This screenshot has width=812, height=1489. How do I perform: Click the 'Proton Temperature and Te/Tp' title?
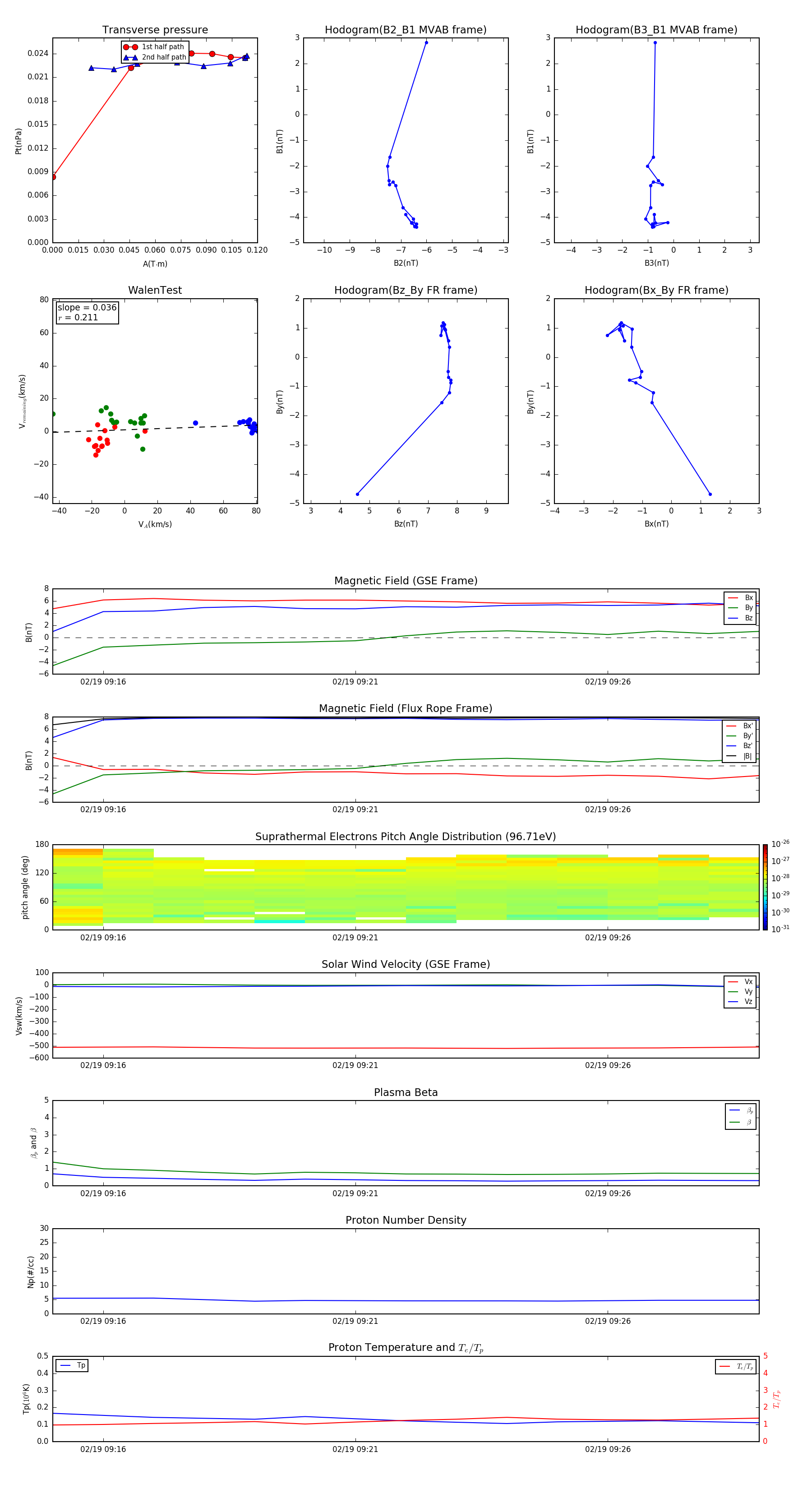pyautogui.click(x=406, y=1348)
